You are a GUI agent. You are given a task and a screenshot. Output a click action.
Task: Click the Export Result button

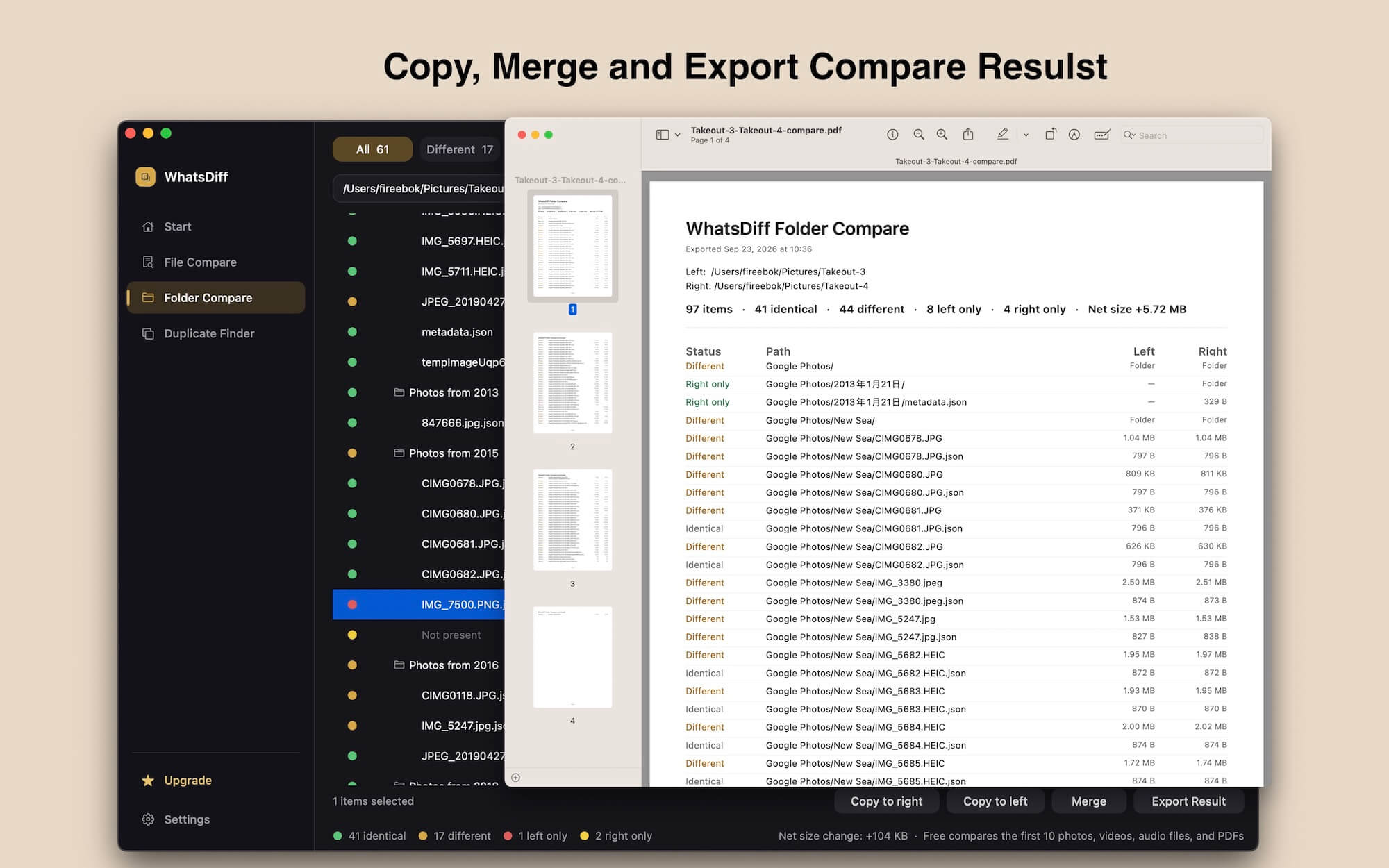coord(1188,801)
